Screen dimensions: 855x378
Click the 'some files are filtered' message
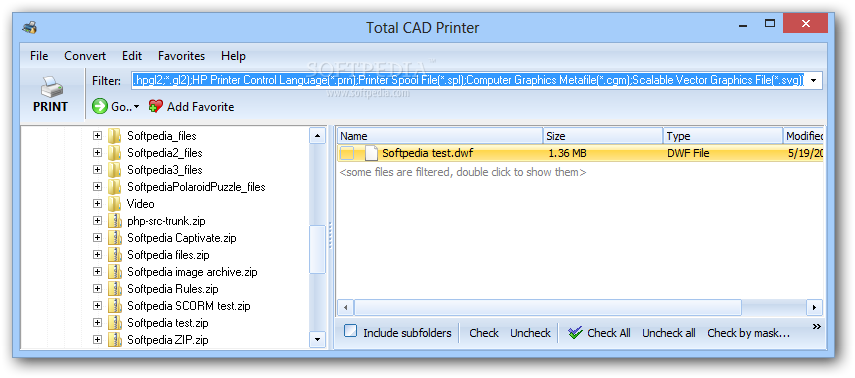462,172
